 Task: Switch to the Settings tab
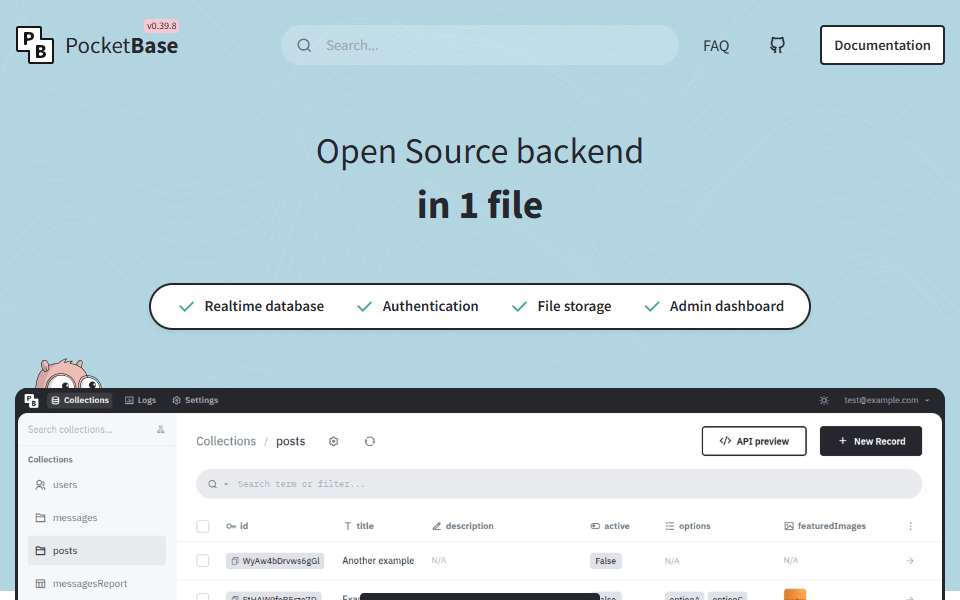pos(195,400)
